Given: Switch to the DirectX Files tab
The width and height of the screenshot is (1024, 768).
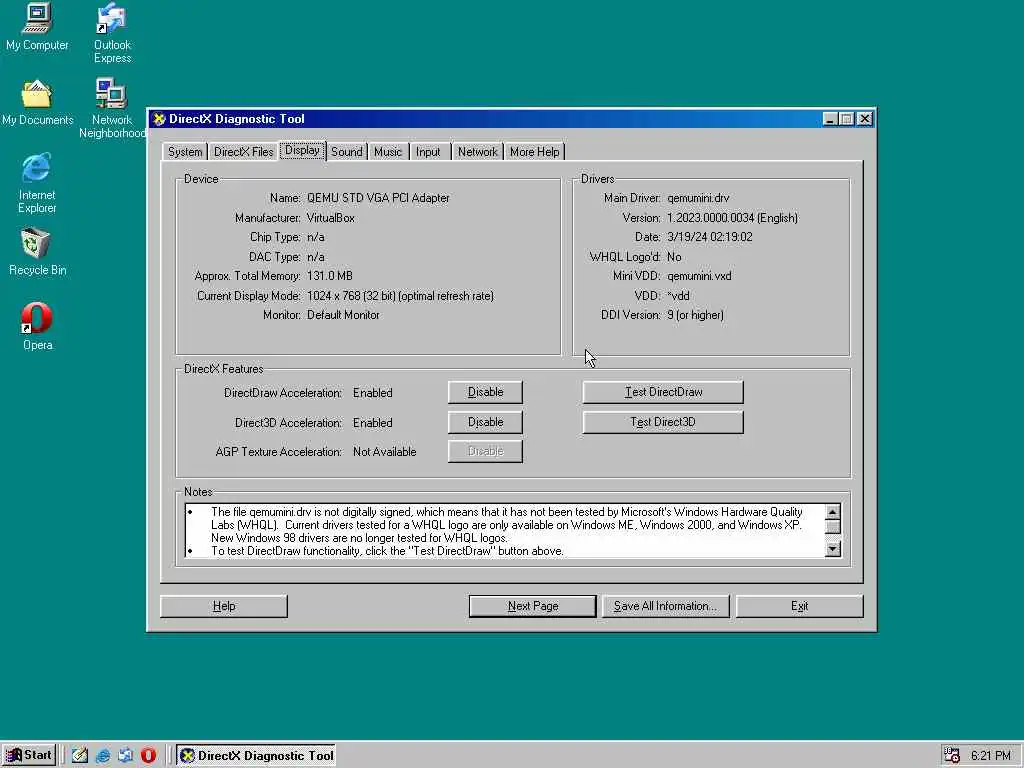Looking at the screenshot, I should 244,152.
